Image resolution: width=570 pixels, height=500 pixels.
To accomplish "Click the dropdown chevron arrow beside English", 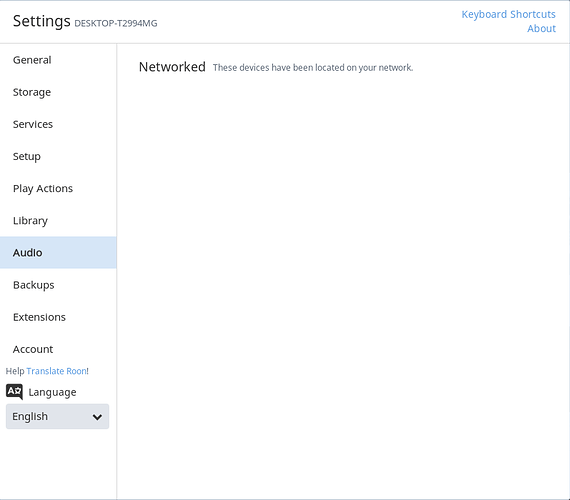I will pyautogui.click(x=97, y=417).
